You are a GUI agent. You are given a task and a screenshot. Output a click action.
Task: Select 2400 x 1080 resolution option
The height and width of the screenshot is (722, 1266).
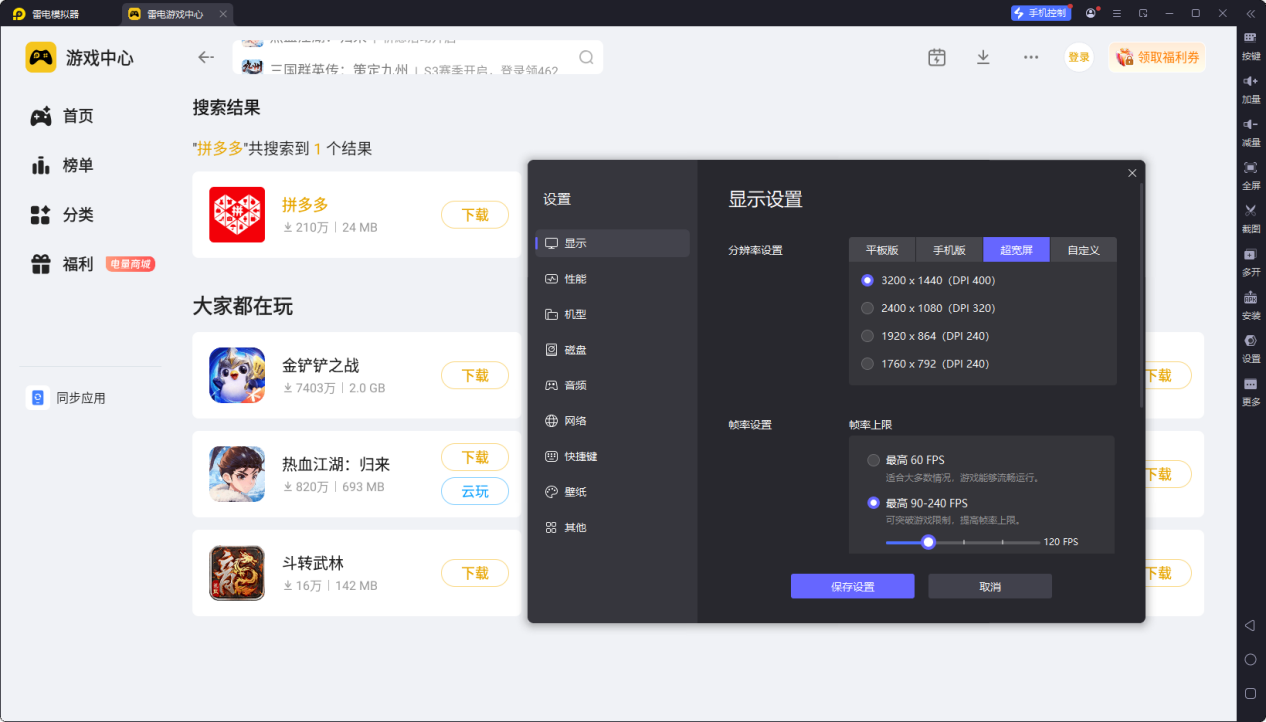pos(868,308)
